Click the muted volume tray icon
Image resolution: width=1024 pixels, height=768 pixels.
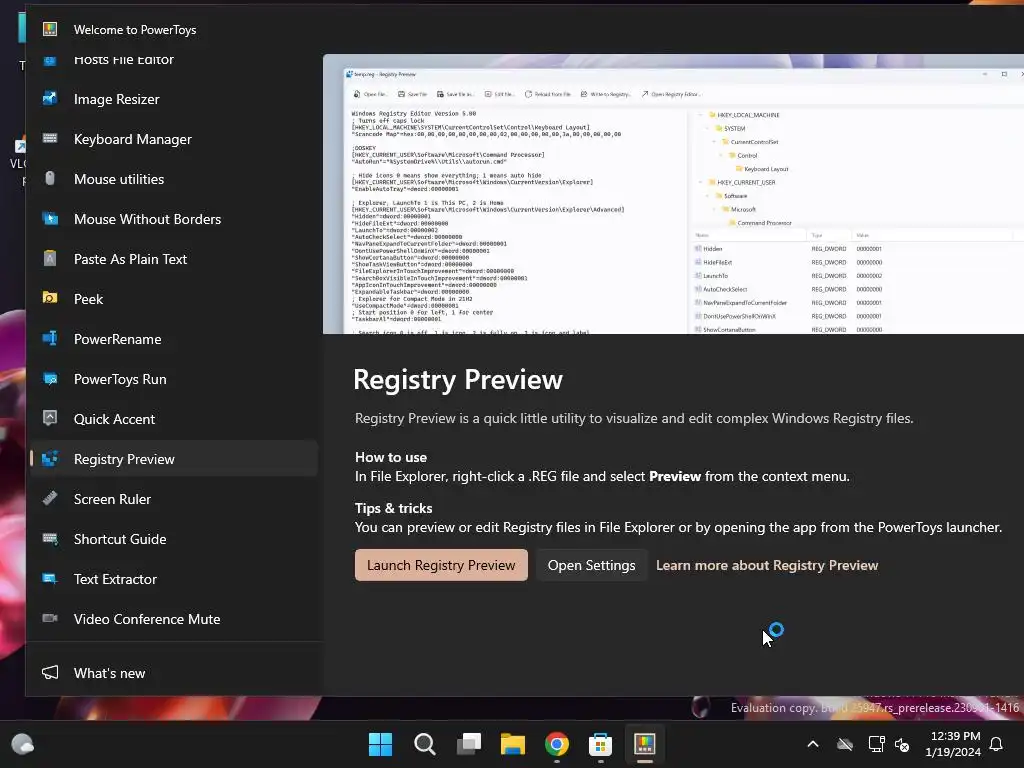click(x=902, y=744)
